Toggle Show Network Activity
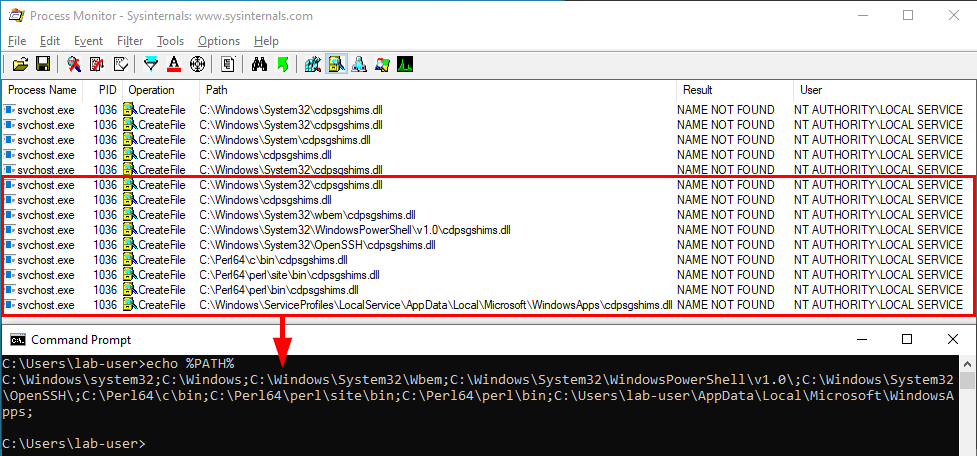 tap(359, 64)
